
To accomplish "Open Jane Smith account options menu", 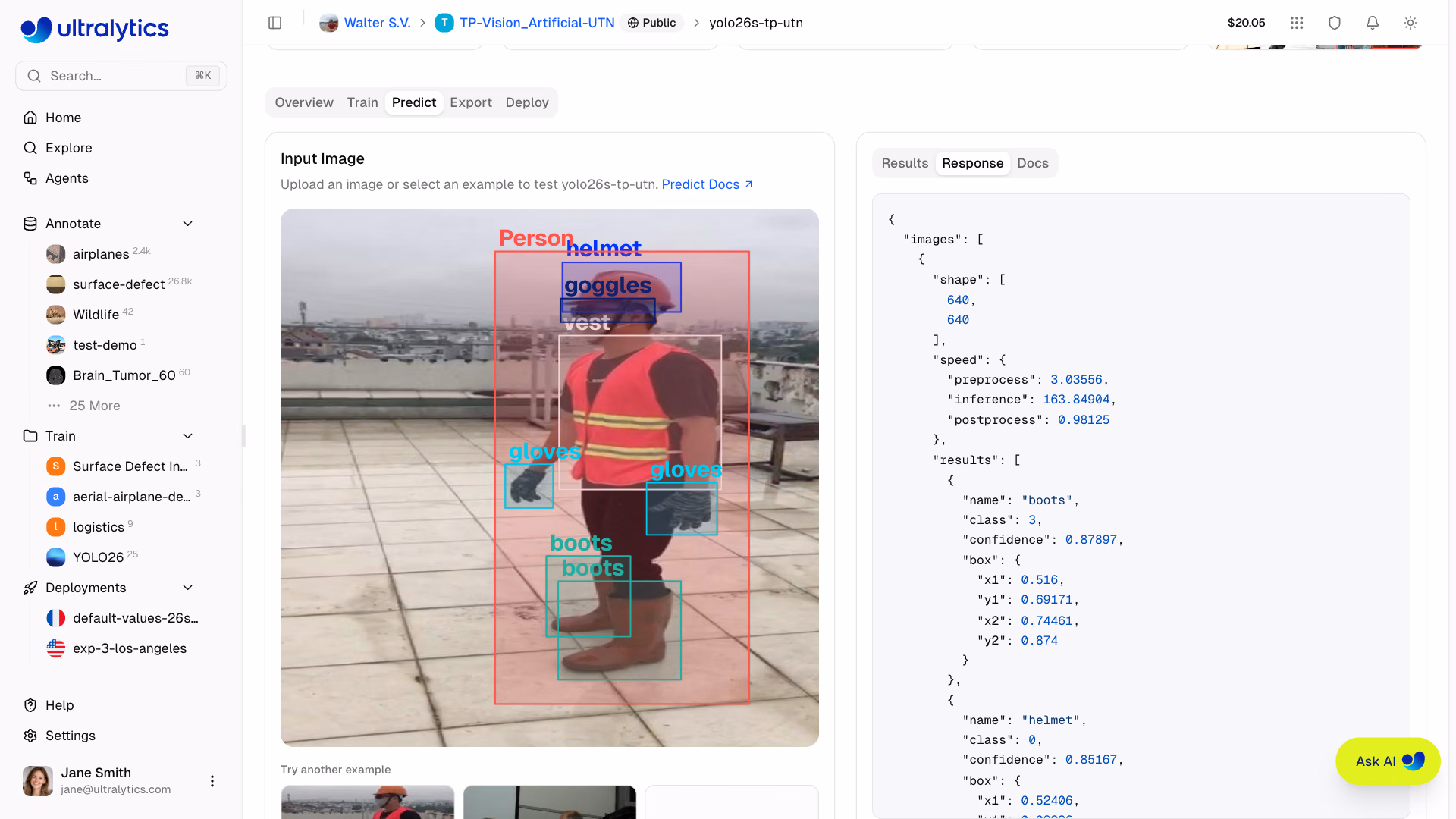I will 212,781.
